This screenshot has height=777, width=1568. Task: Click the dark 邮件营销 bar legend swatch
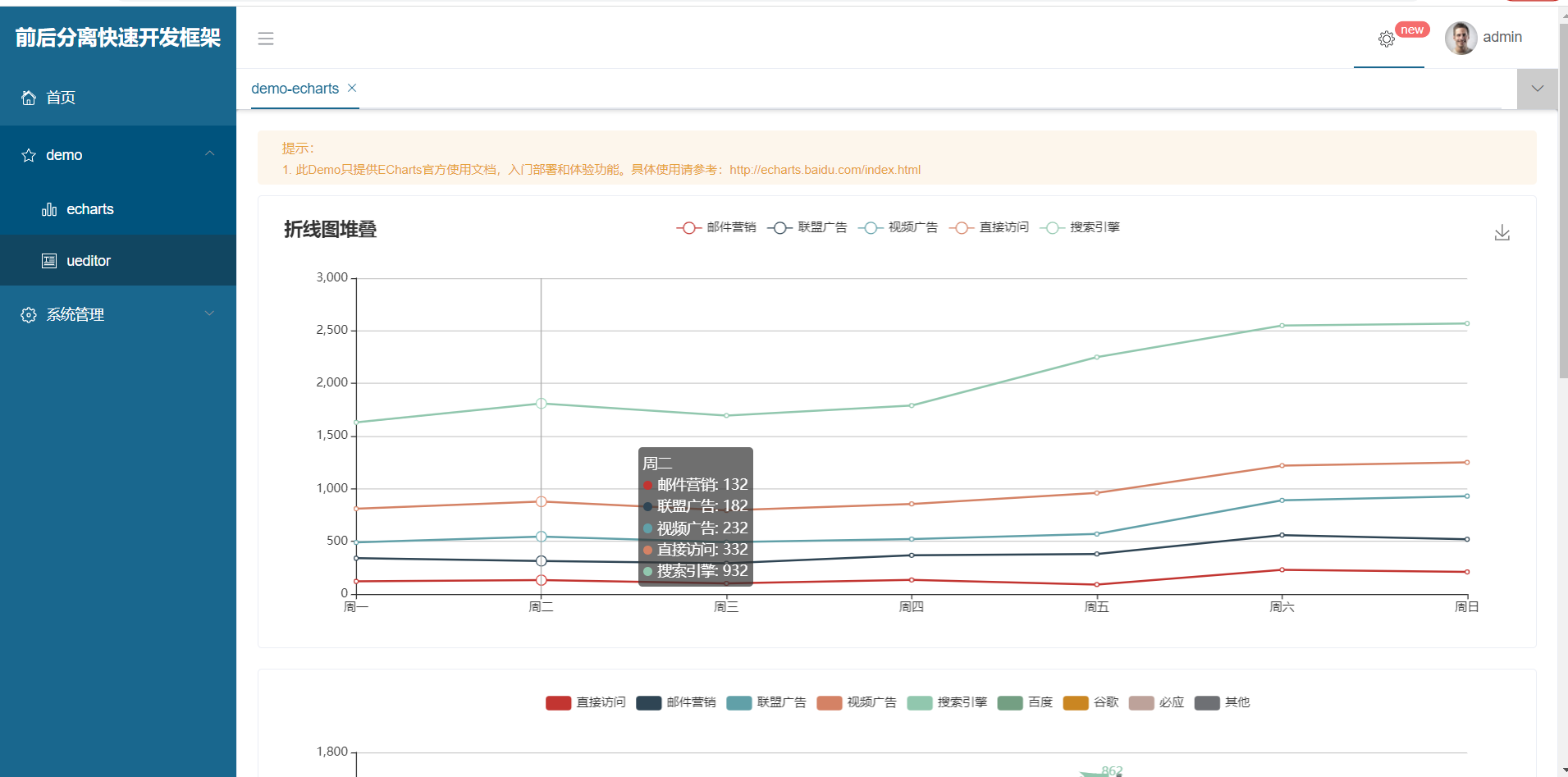point(648,702)
